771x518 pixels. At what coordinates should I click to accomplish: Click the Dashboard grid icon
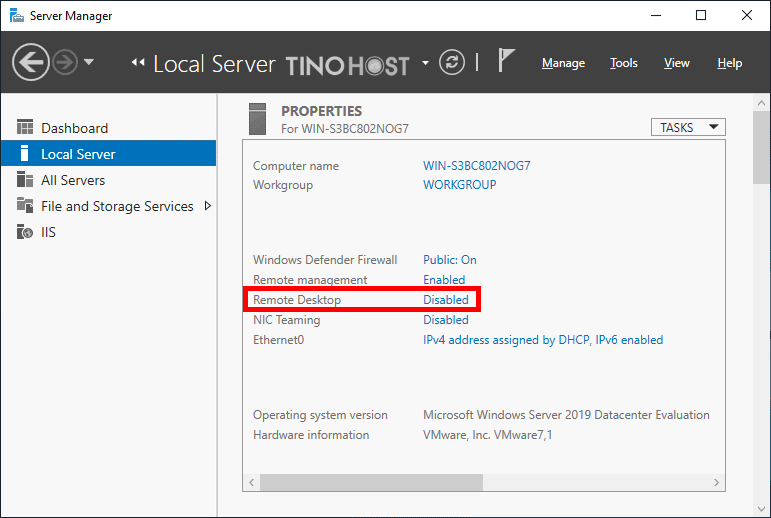tap(25, 127)
